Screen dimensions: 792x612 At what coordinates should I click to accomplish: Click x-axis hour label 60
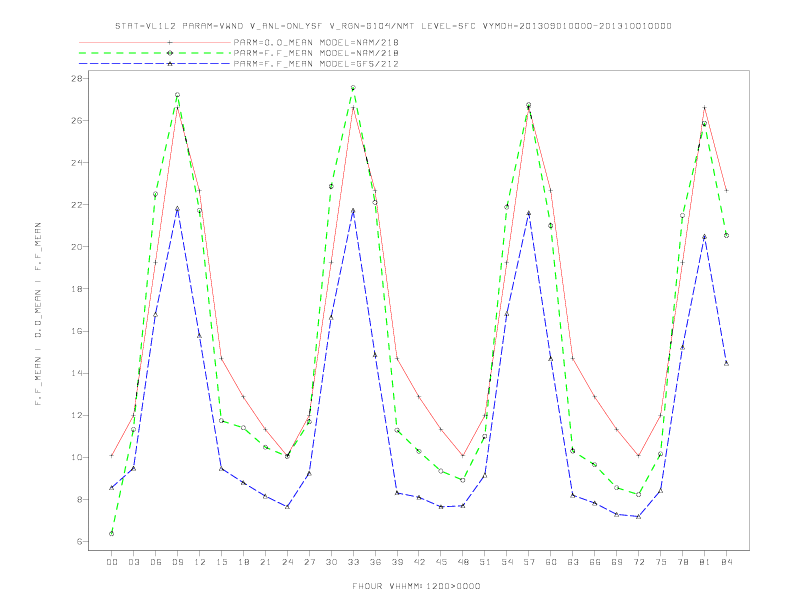551,562
